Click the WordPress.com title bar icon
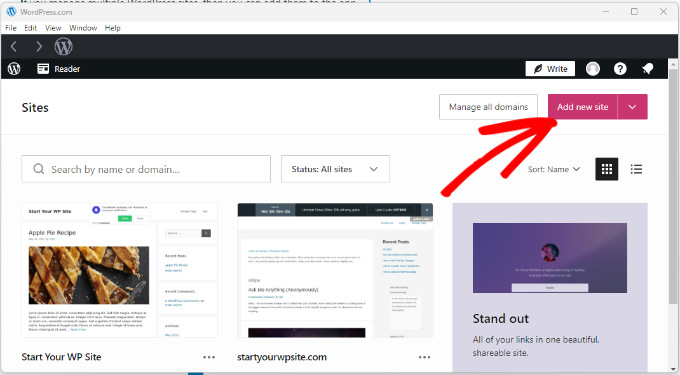Viewport: 680px width, 375px height. pos(11,12)
